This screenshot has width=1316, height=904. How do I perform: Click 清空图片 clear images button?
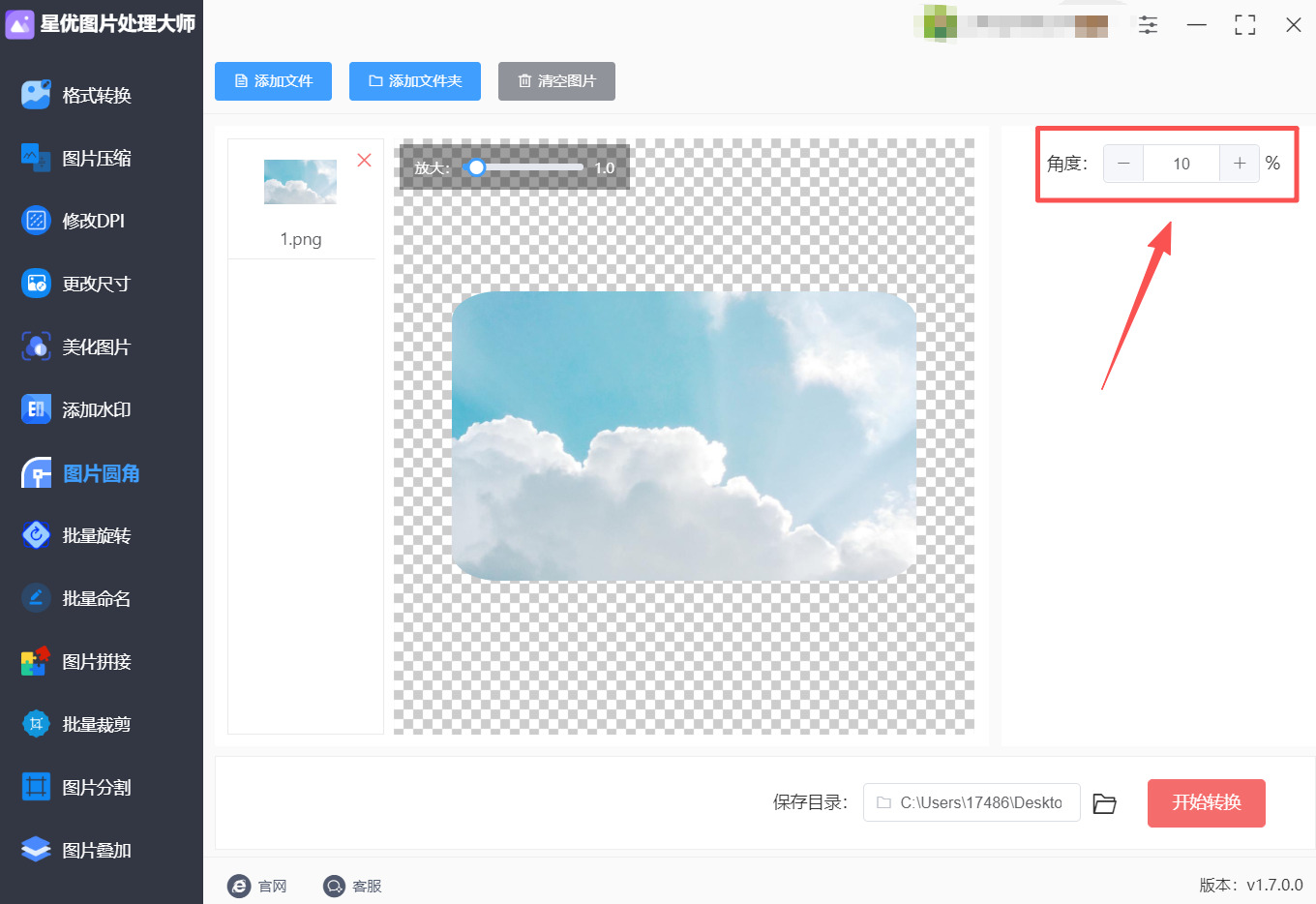point(556,81)
